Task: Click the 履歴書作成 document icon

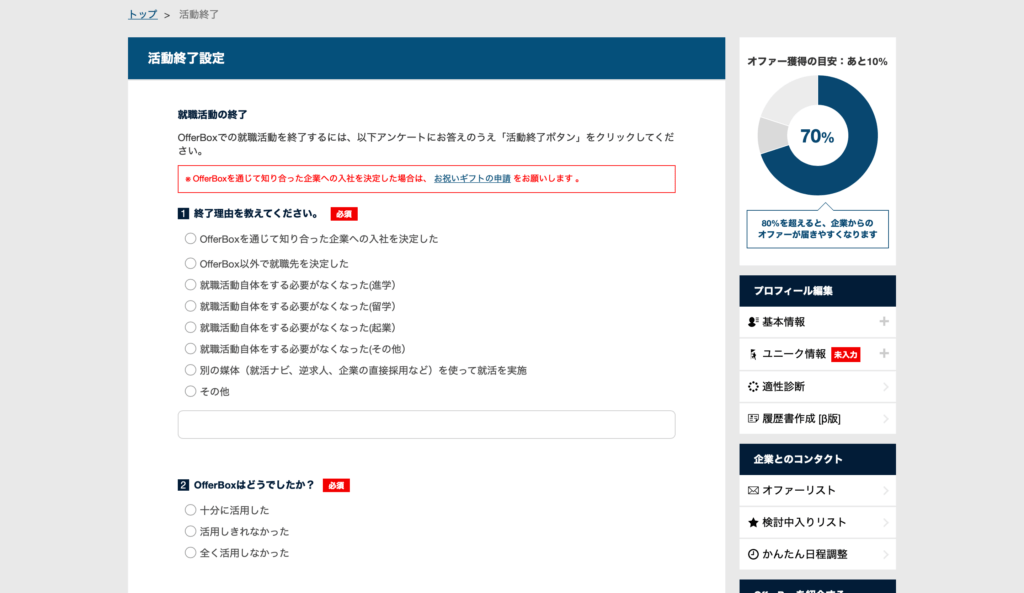Action: point(753,419)
